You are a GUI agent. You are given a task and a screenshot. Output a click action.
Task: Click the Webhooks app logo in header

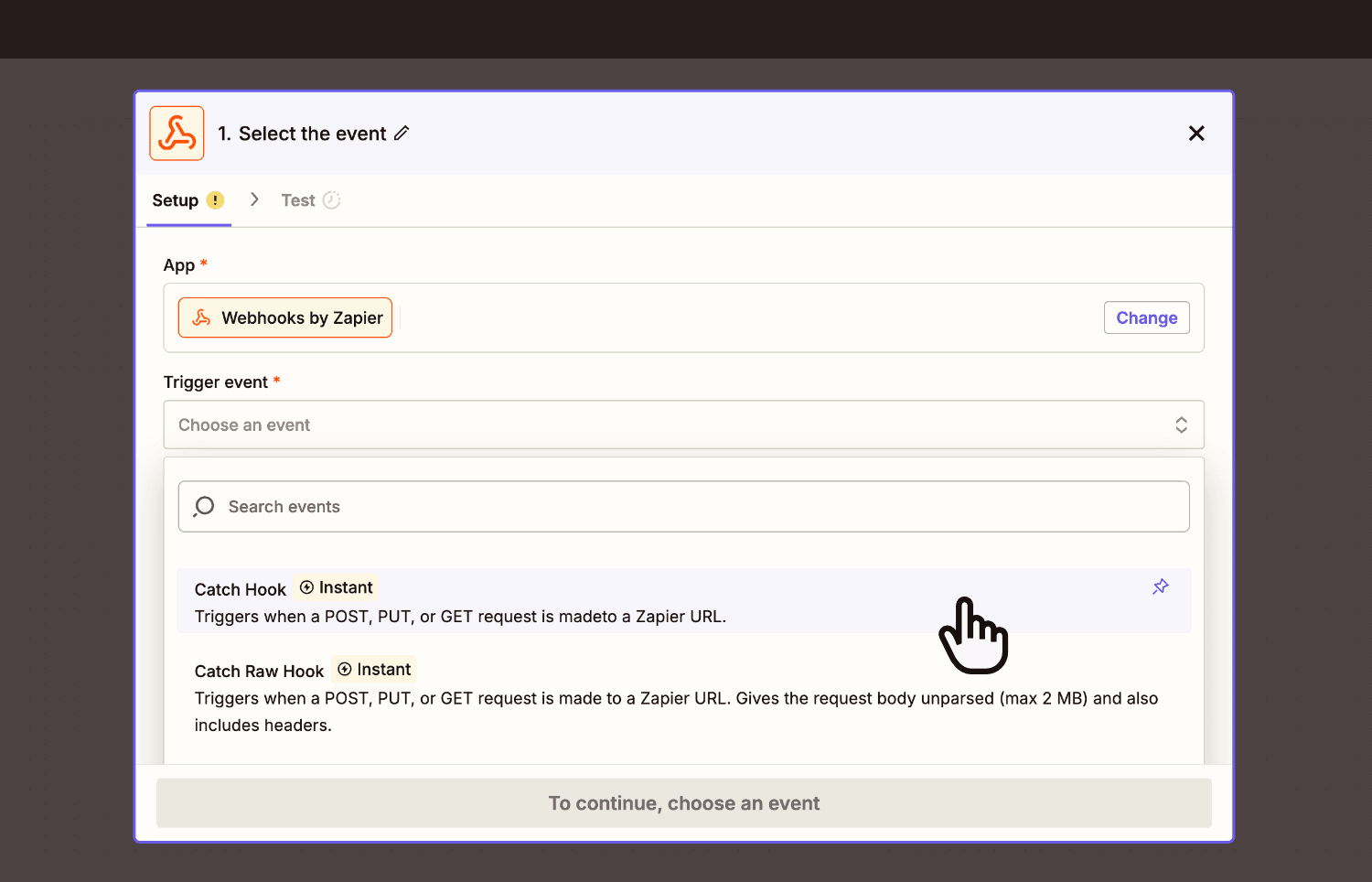point(177,134)
